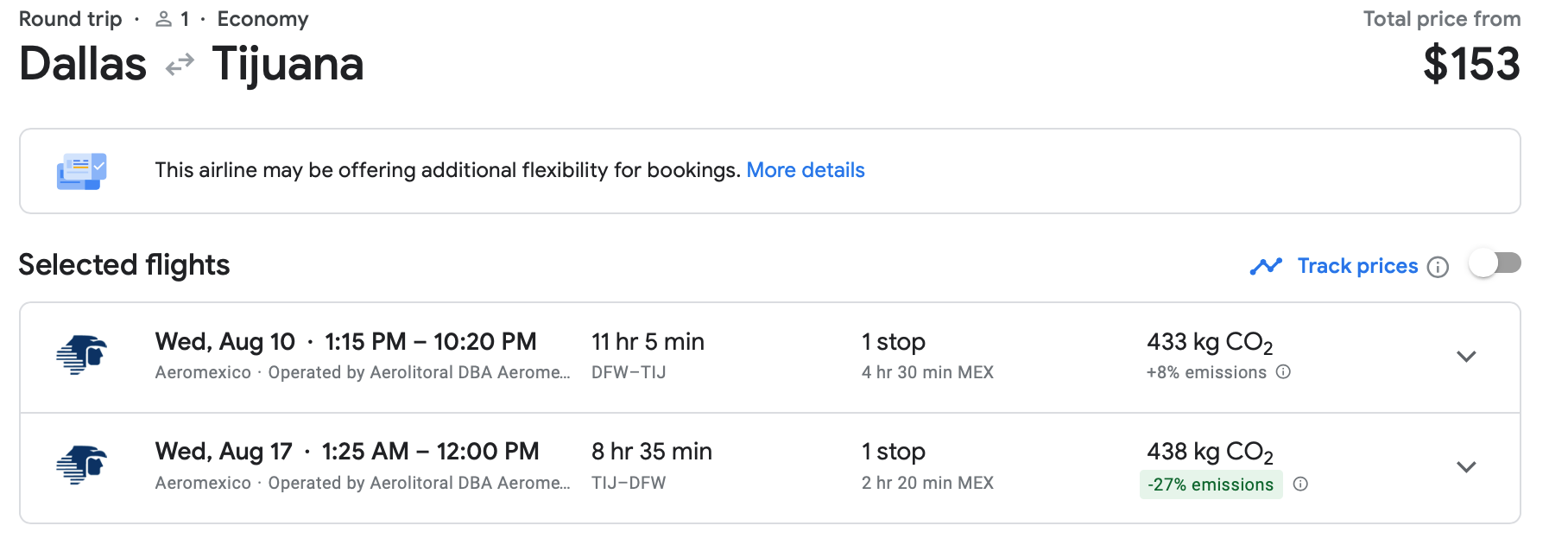Viewport: 1568px width, 551px height.
Task: Click the swap arrows between Dallas and Tijuana
Action: 180,66
